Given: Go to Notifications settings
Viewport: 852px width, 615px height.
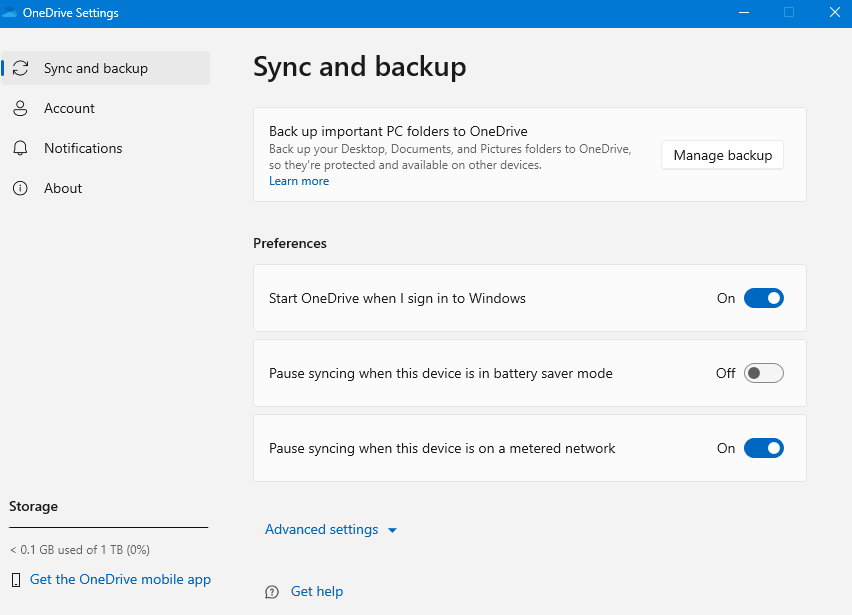Looking at the screenshot, I should pyautogui.click(x=105, y=148).
